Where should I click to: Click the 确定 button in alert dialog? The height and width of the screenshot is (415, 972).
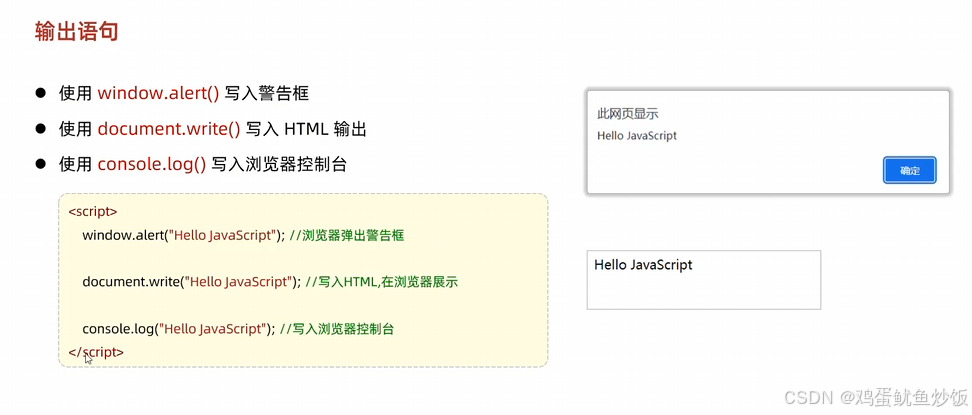[x=909, y=171]
